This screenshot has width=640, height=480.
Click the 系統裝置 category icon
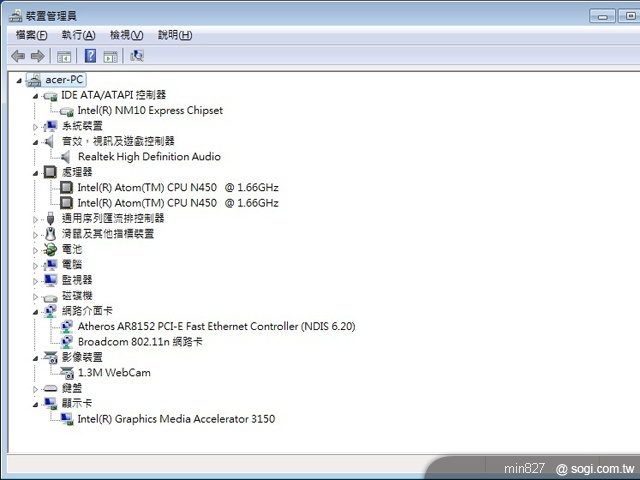(x=51, y=126)
